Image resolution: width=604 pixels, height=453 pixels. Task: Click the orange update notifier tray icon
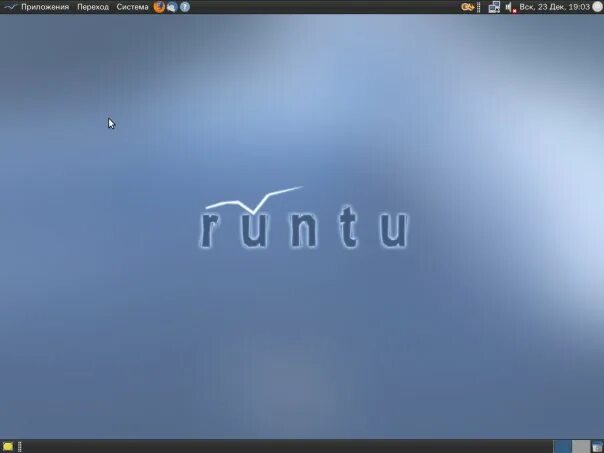point(467,7)
